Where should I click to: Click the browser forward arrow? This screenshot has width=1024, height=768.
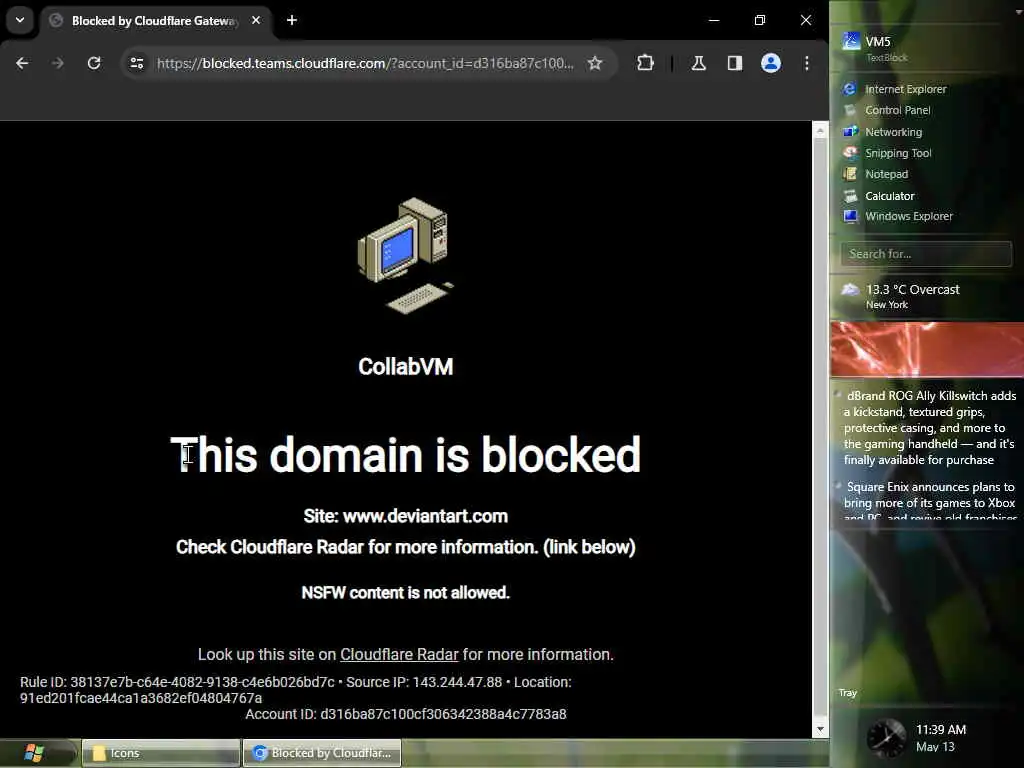coord(57,63)
